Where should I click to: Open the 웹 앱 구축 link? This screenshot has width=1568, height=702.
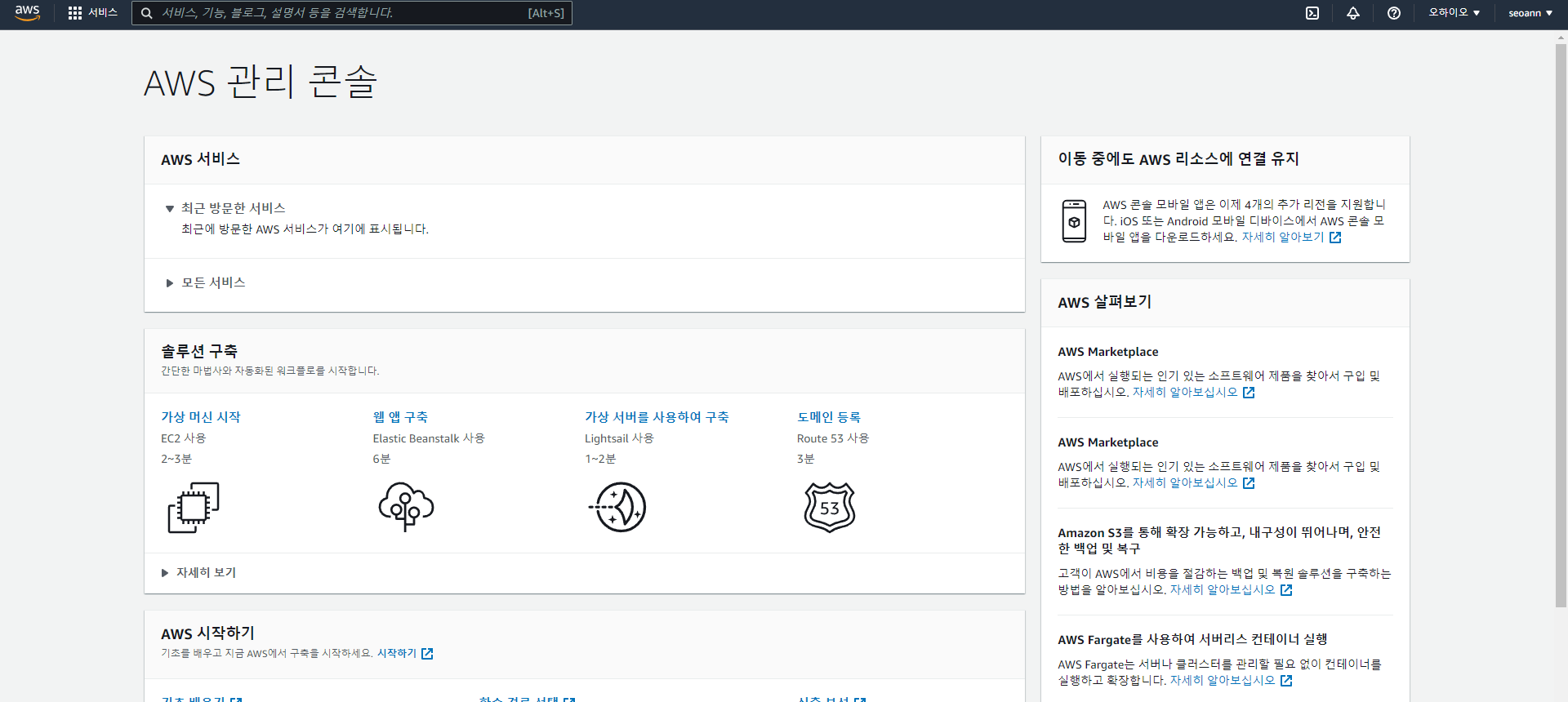pos(400,417)
